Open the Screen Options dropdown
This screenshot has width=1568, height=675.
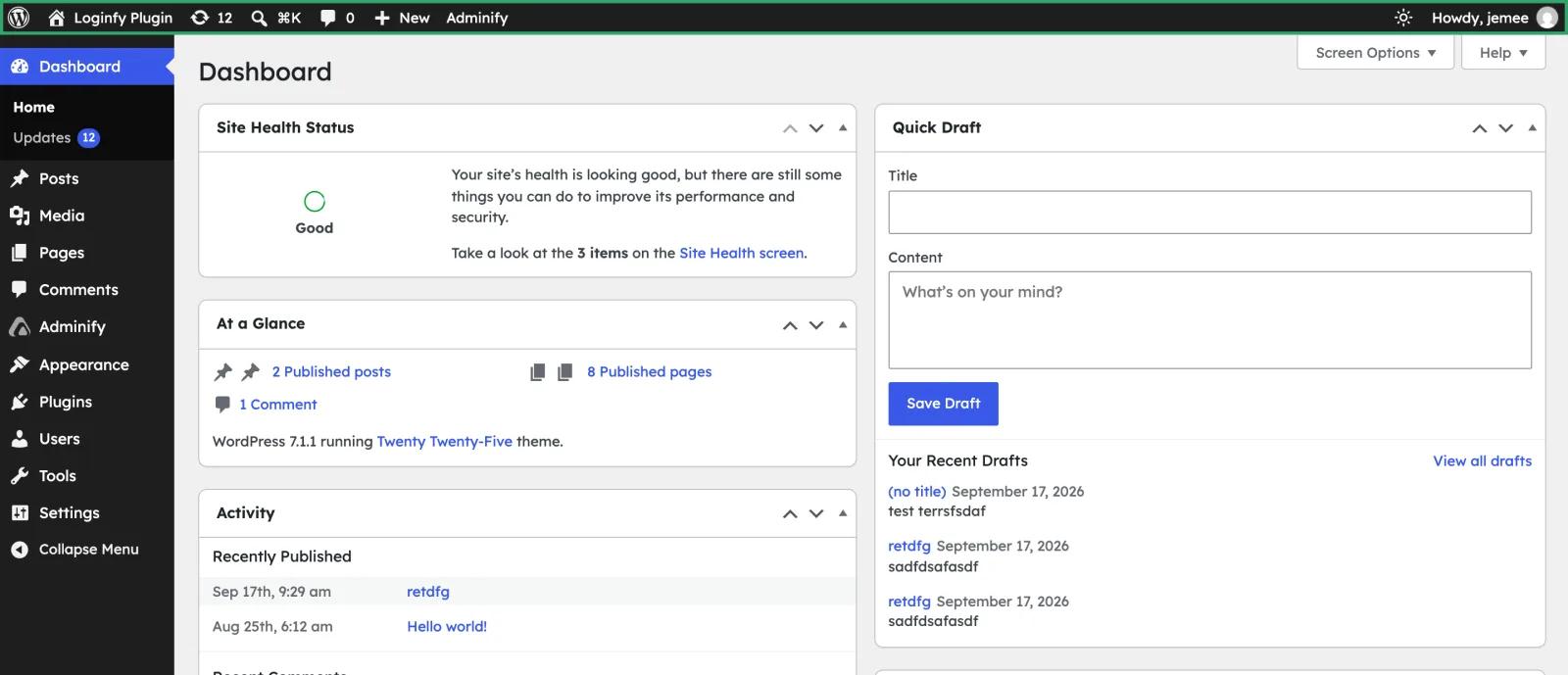point(1376,53)
